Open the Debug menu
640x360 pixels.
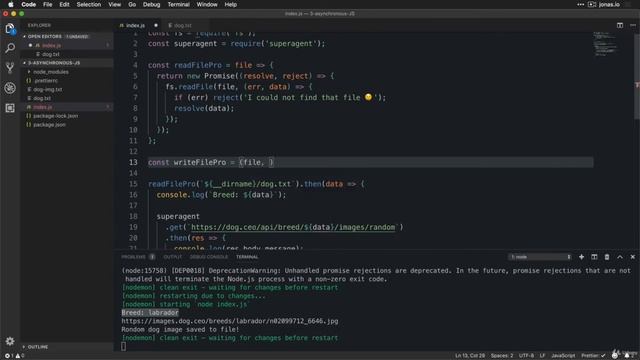pyautogui.click(x=151, y=4)
